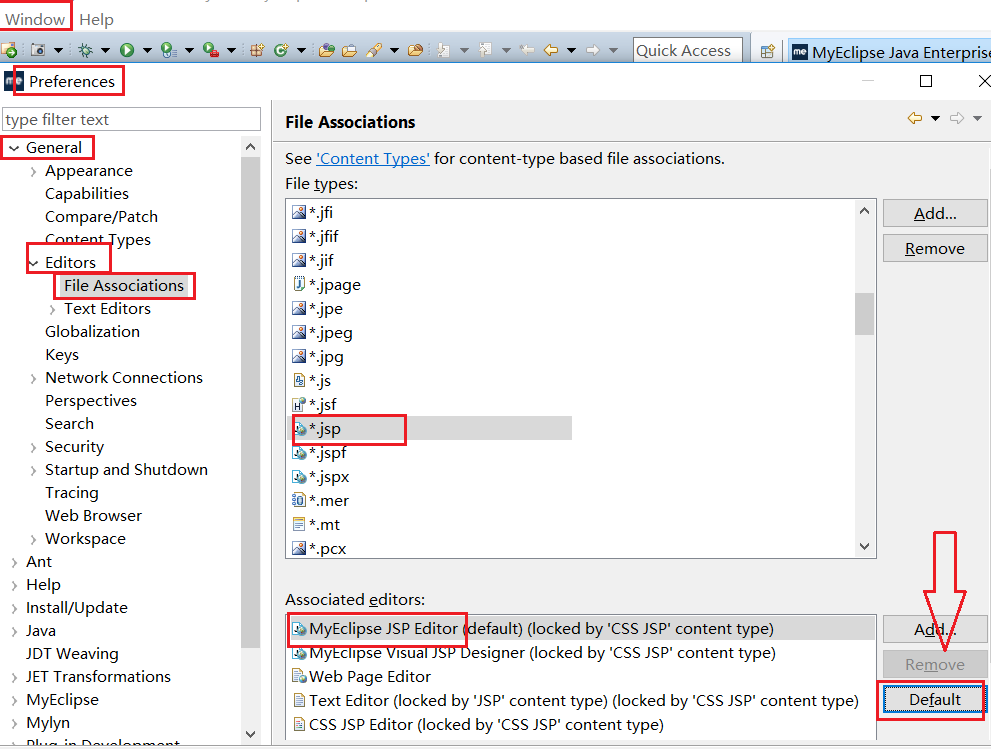Click the New Java Package toolbar icon
991x749 pixels.
[257, 50]
